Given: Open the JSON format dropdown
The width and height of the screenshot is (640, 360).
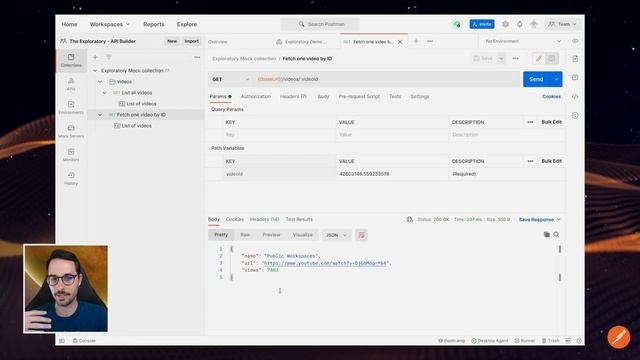Looking at the screenshot, I should click(x=336, y=235).
